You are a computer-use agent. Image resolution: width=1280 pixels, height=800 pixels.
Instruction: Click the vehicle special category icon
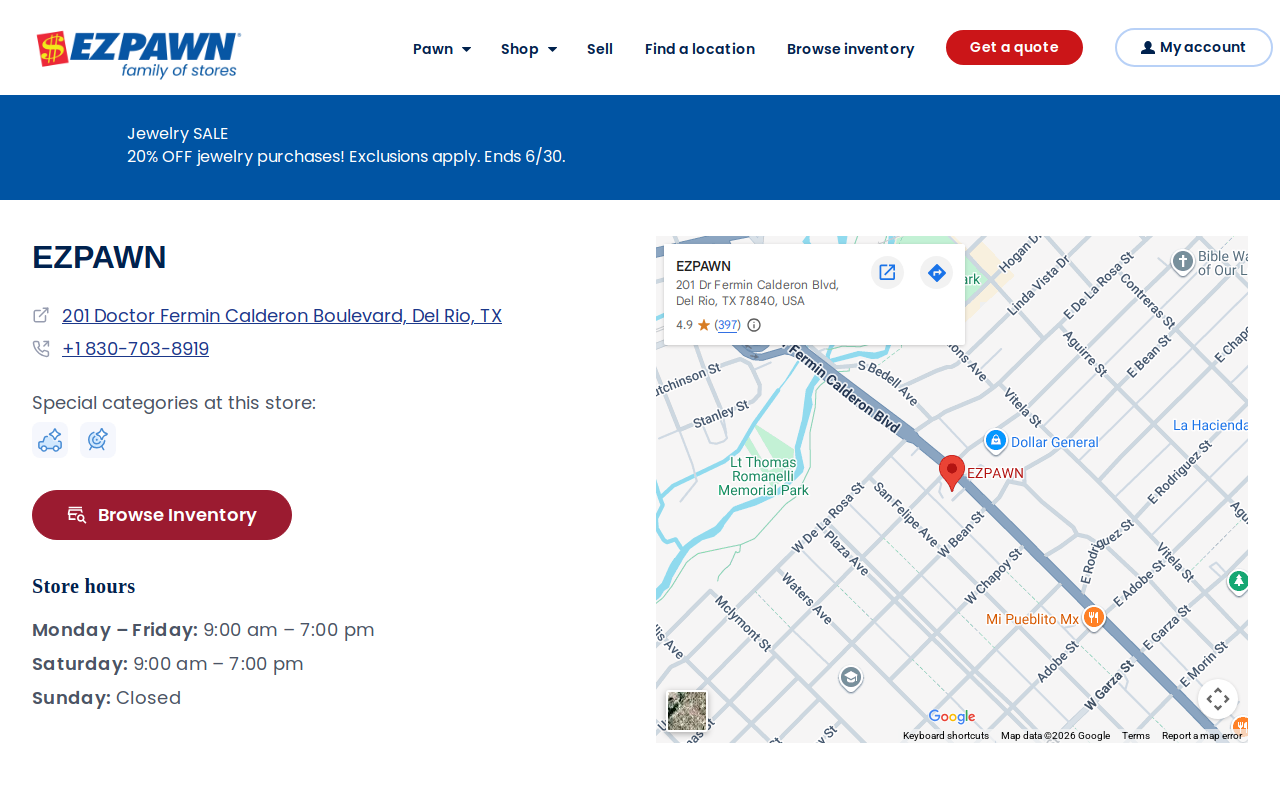pyautogui.click(x=50, y=440)
